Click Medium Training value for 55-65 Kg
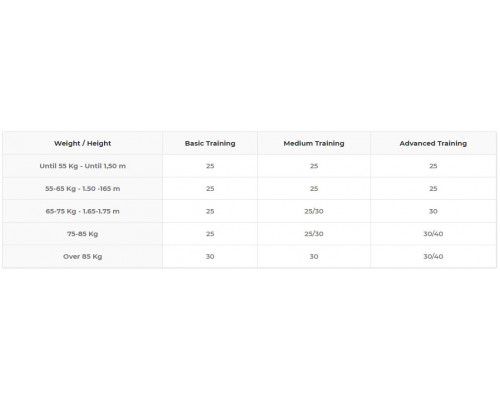Viewport: 500px width, 400px height. [314, 189]
